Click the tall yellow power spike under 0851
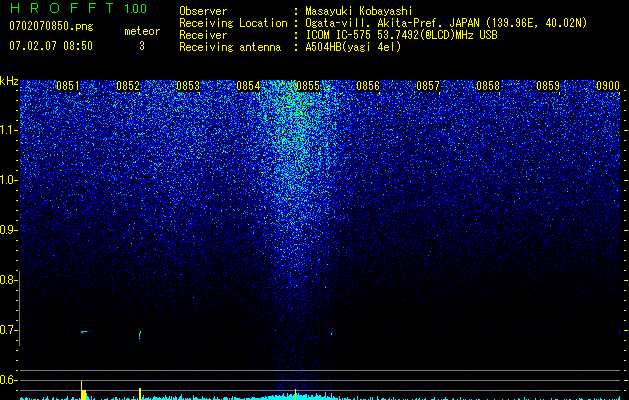This screenshot has width=629, height=400. [83, 390]
